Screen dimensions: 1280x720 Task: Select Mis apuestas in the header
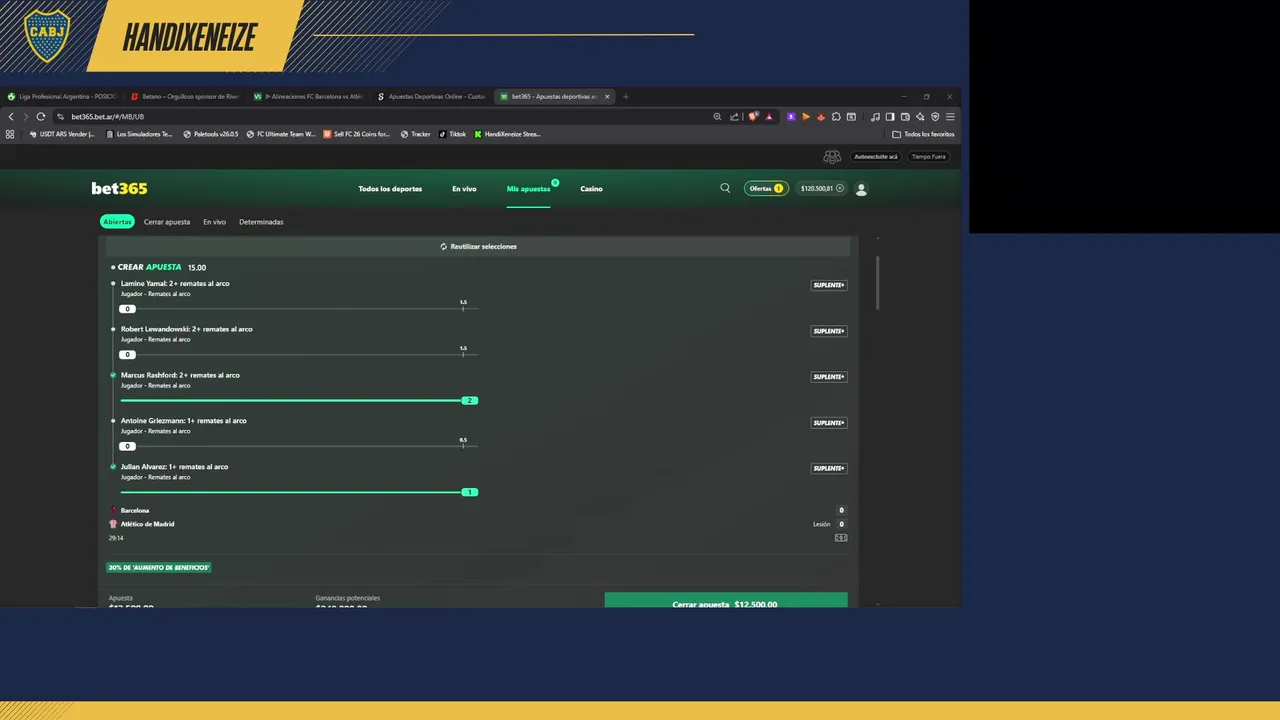click(528, 189)
